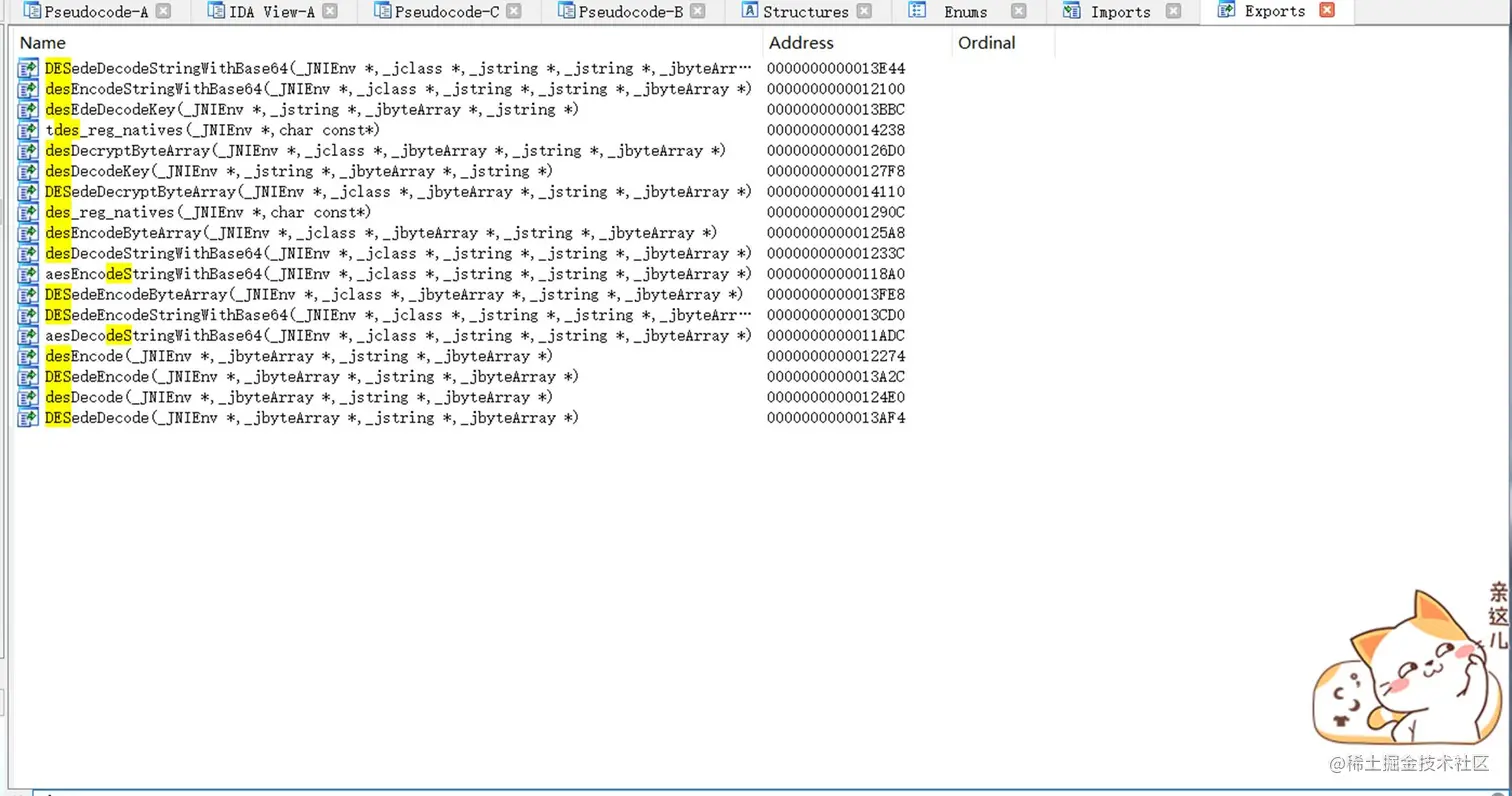1512x796 pixels.
Task: Close the Imports tab
Action: click(1173, 11)
